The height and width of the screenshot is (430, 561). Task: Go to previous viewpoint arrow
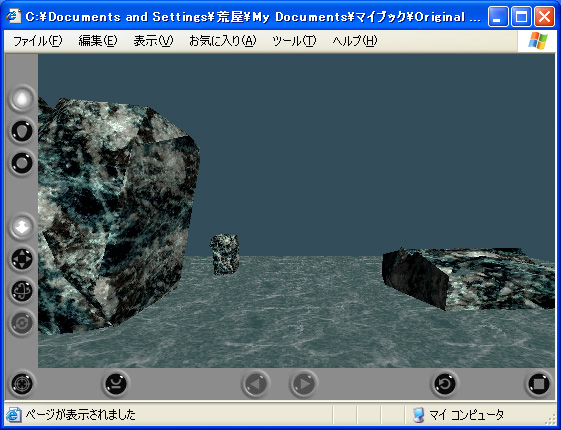click(255, 384)
